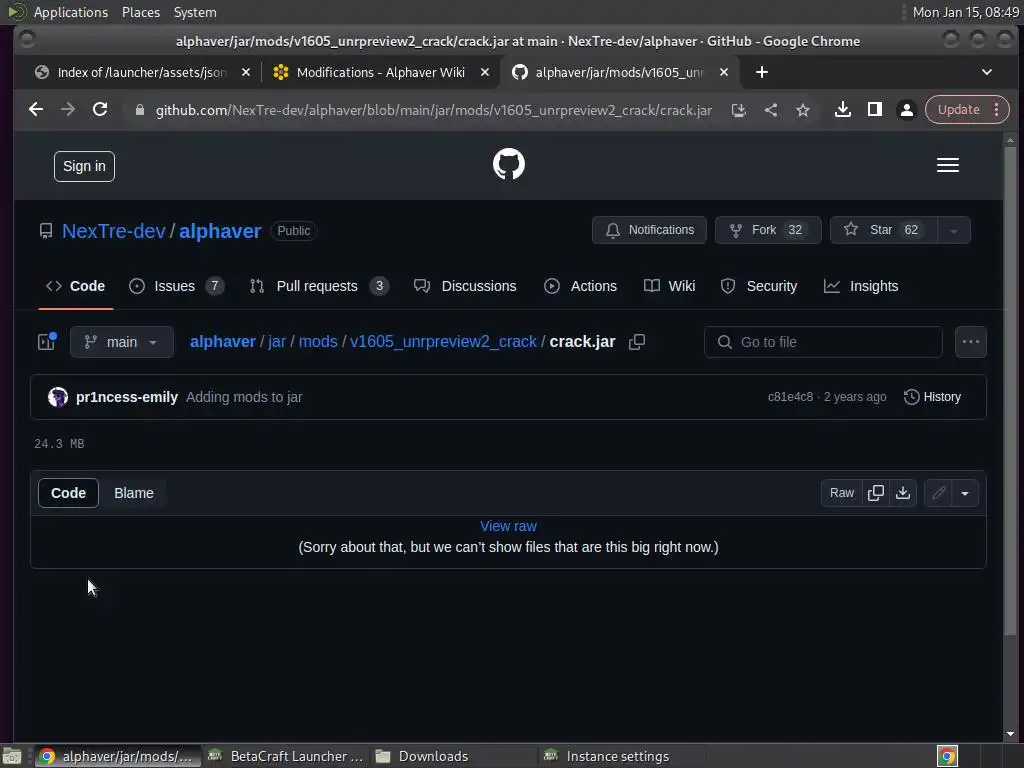Open new browser tab with plus
Image resolution: width=1024 pixels, height=768 pixels.
pos(761,72)
